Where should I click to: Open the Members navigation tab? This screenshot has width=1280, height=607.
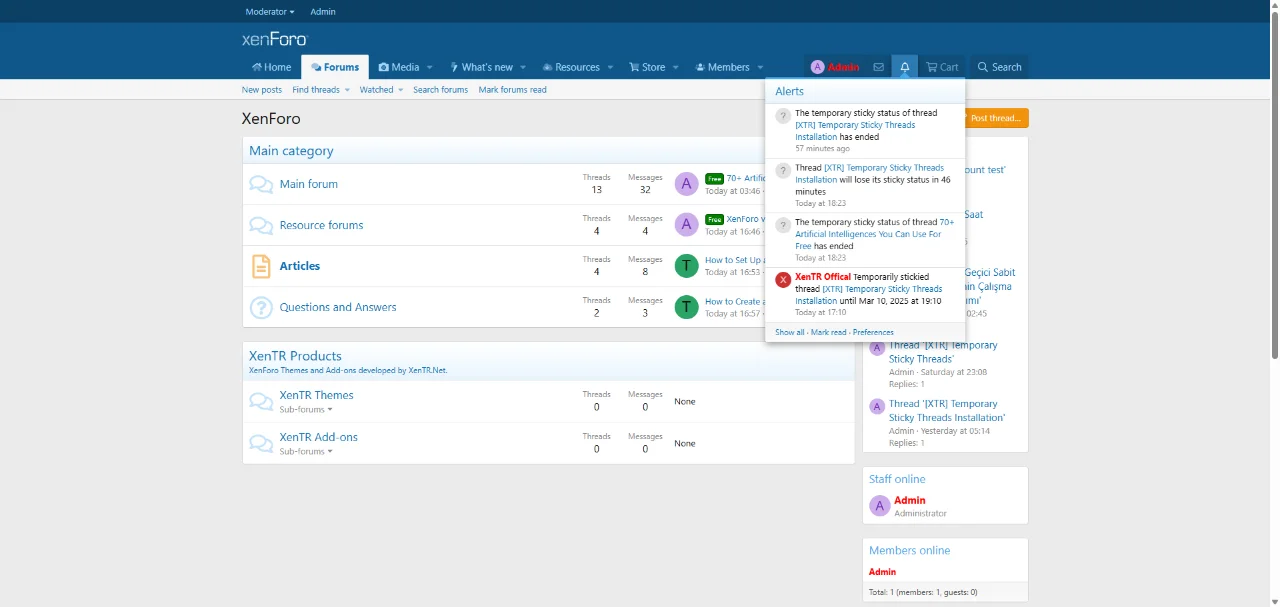[728, 67]
